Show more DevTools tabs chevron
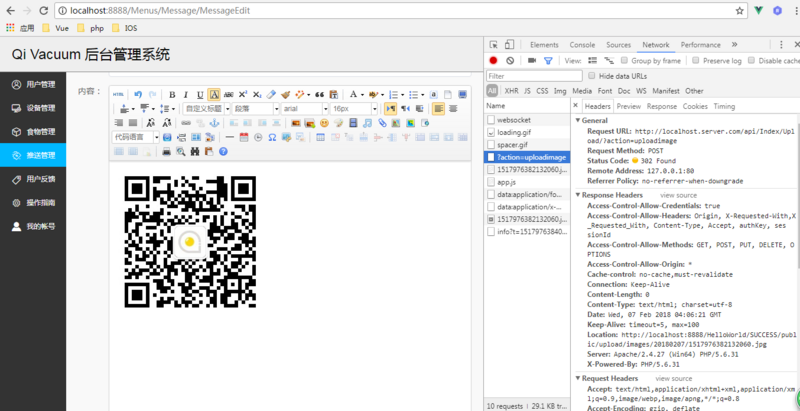800x411 pixels. (734, 45)
